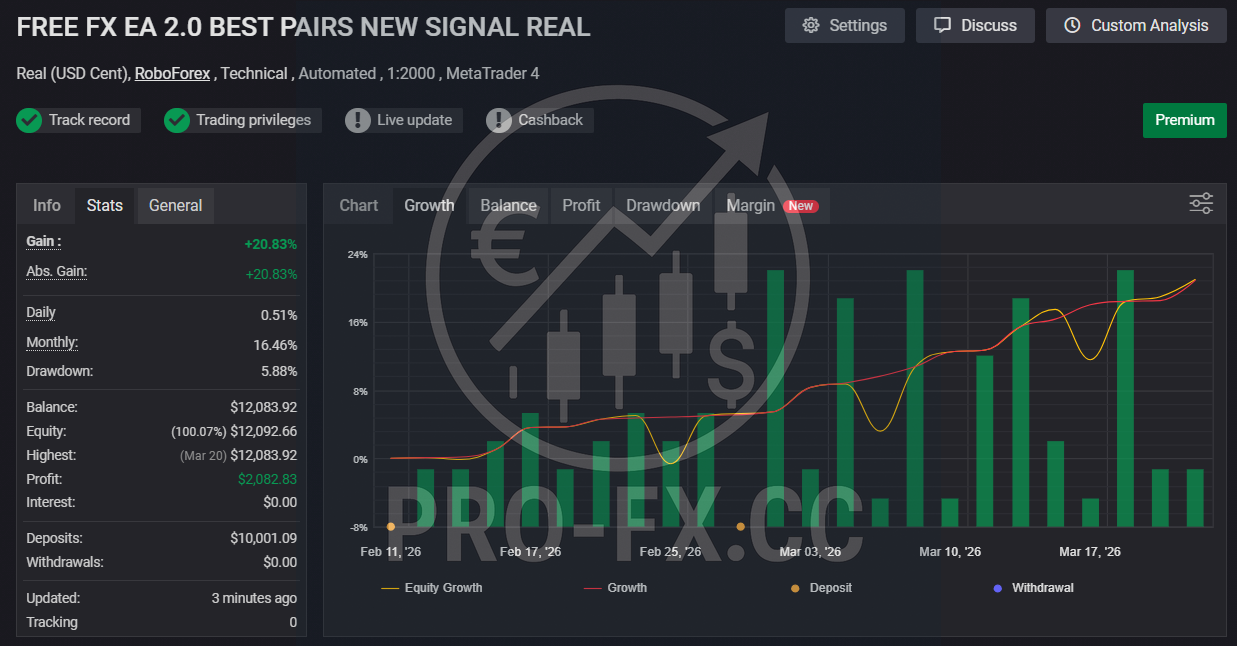Click the Custom Analysis clock icon
Screen dimensions: 1237x646
coord(1072,26)
